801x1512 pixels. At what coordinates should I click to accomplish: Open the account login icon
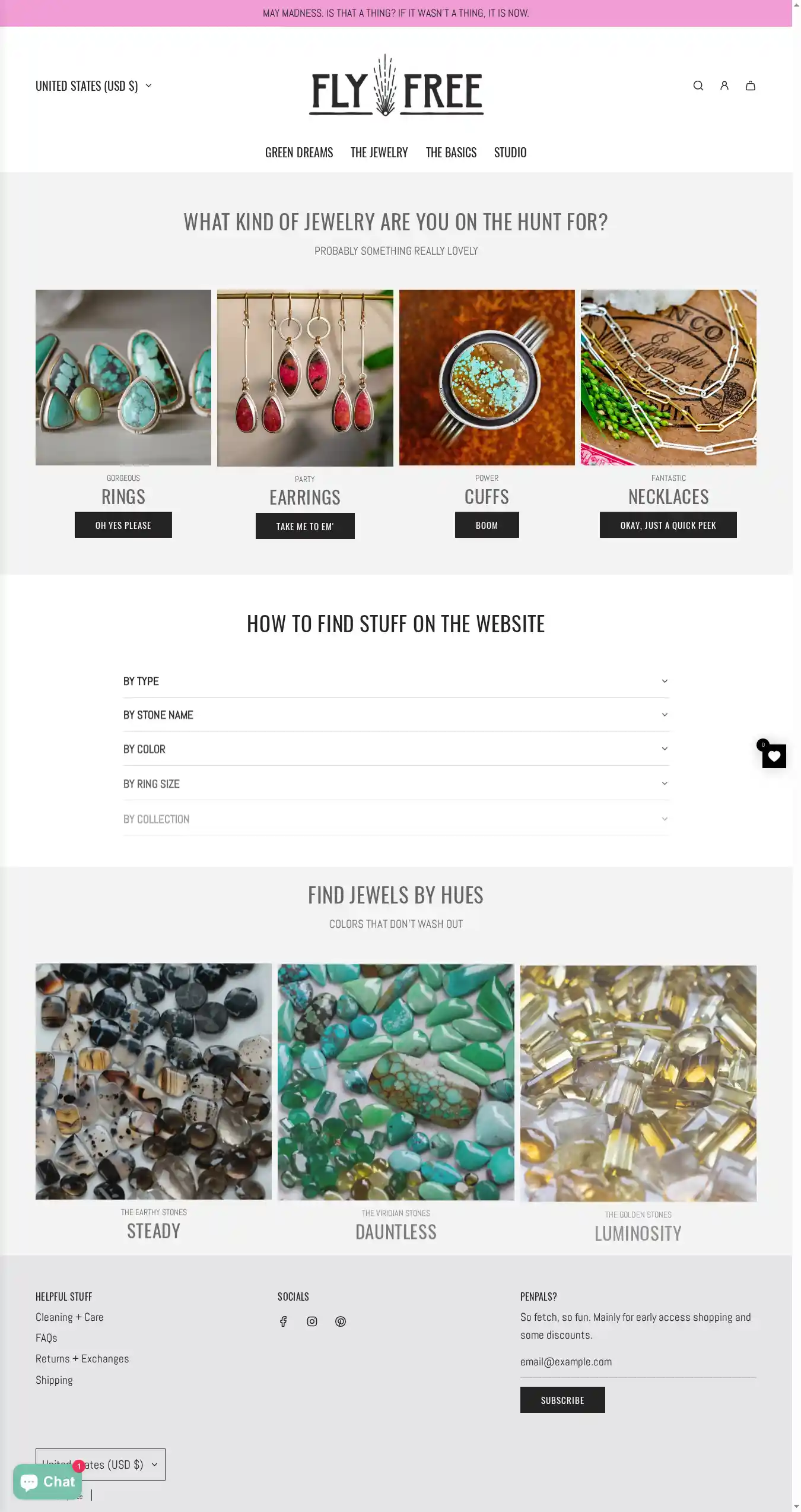coord(724,85)
